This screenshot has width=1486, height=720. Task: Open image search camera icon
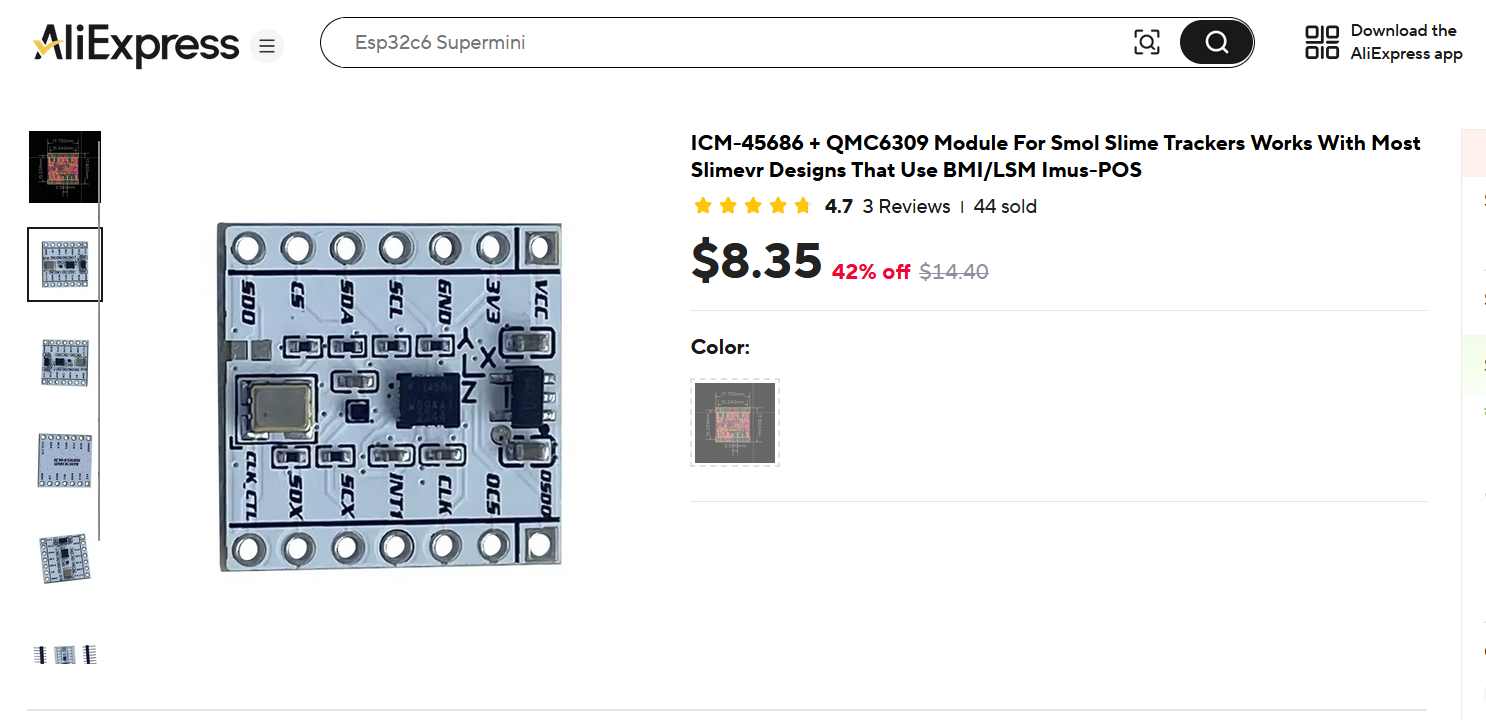coord(1147,42)
